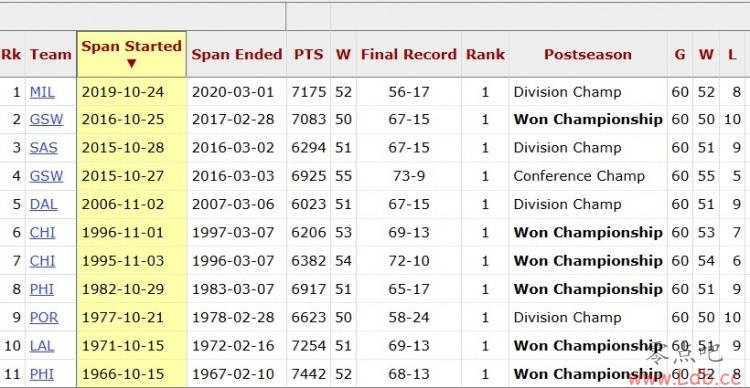Image resolution: width=750 pixels, height=388 pixels.
Task: Open the LAL team link
Action: tap(42, 345)
